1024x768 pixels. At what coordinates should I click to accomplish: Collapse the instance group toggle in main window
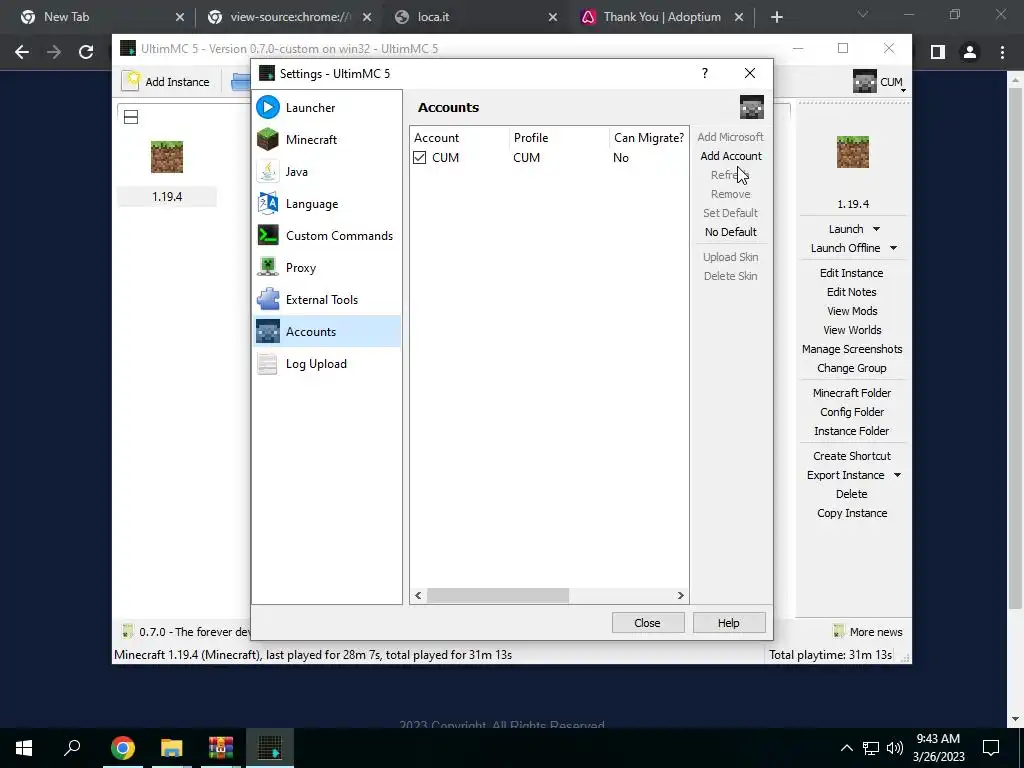131,117
